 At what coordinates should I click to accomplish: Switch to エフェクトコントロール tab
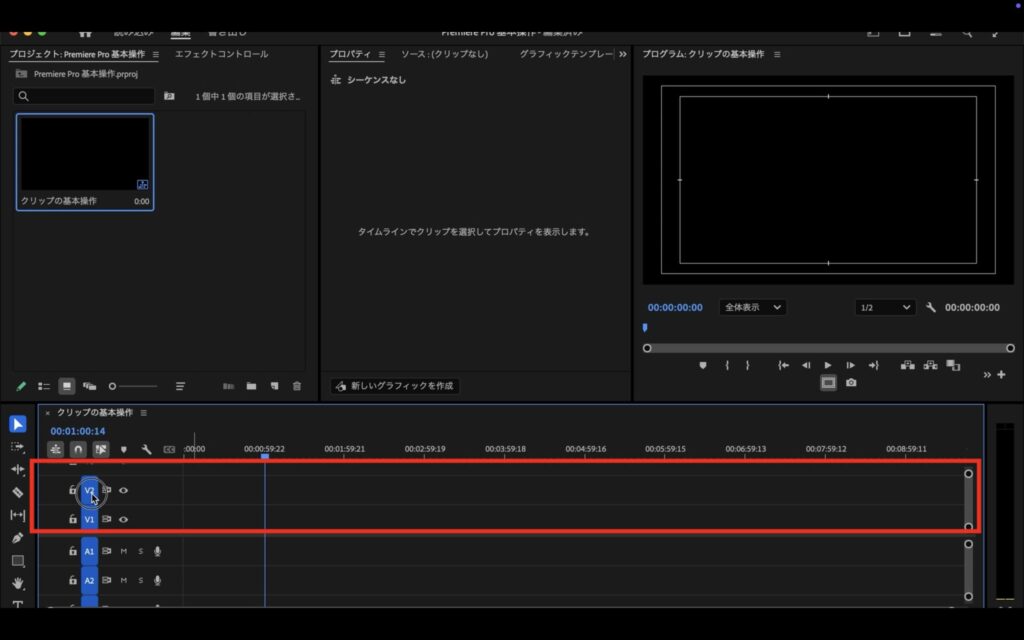click(x=221, y=54)
